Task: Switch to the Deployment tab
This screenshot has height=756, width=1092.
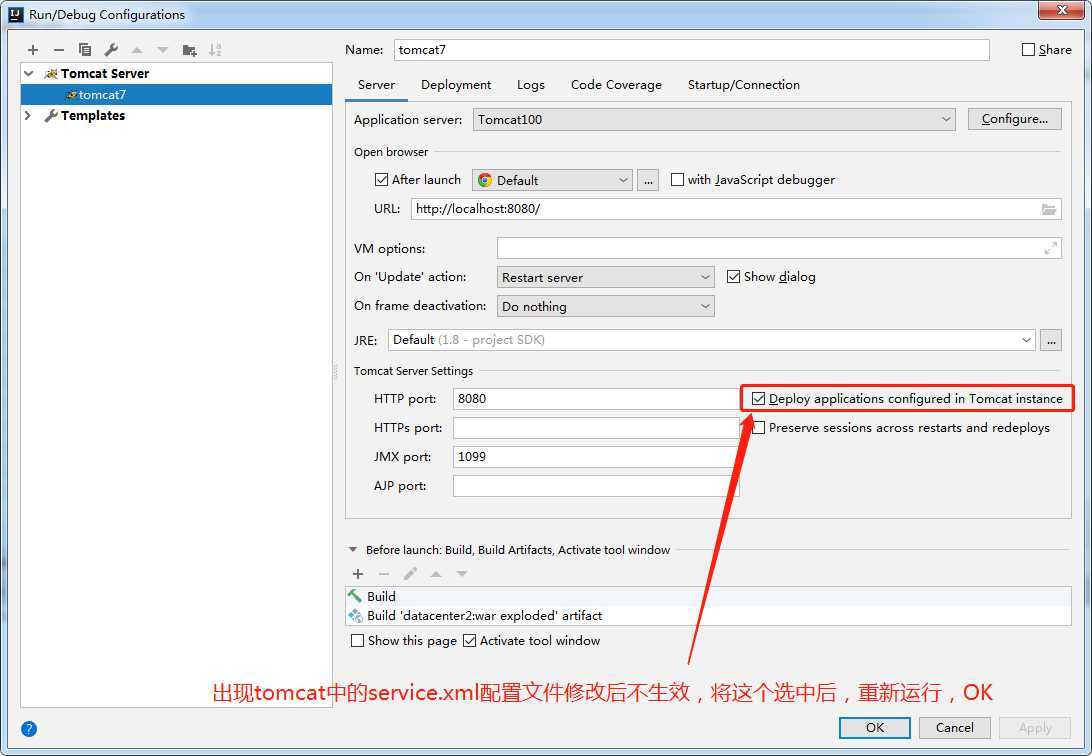Action: 455,85
